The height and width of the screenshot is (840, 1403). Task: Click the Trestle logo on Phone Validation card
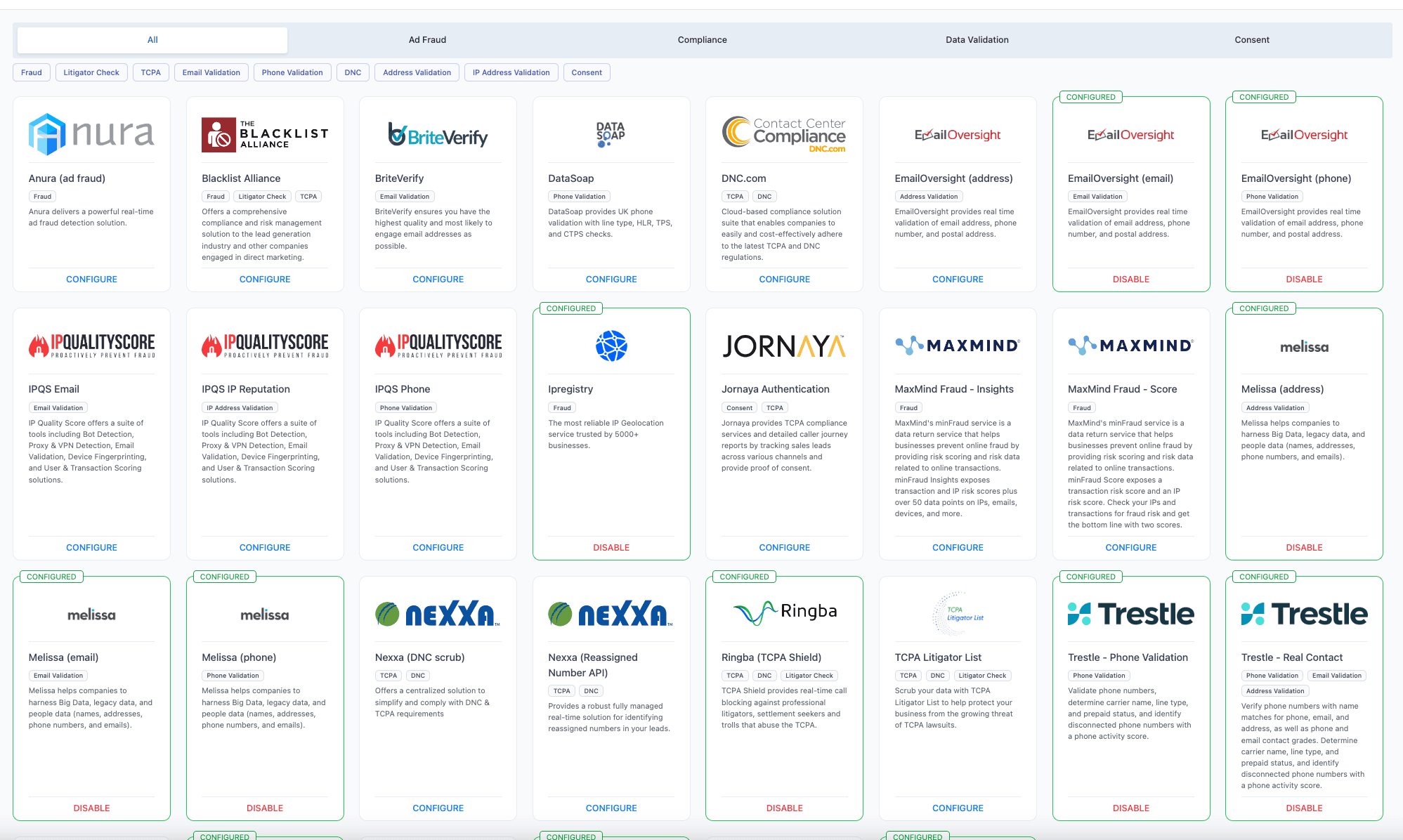click(x=1130, y=614)
